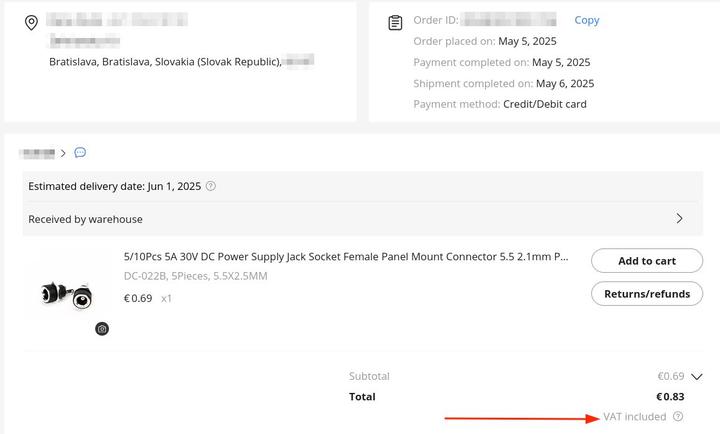The image size is (720, 434).
Task: Click the 'Received by warehouse' status text
Action: (x=86, y=219)
